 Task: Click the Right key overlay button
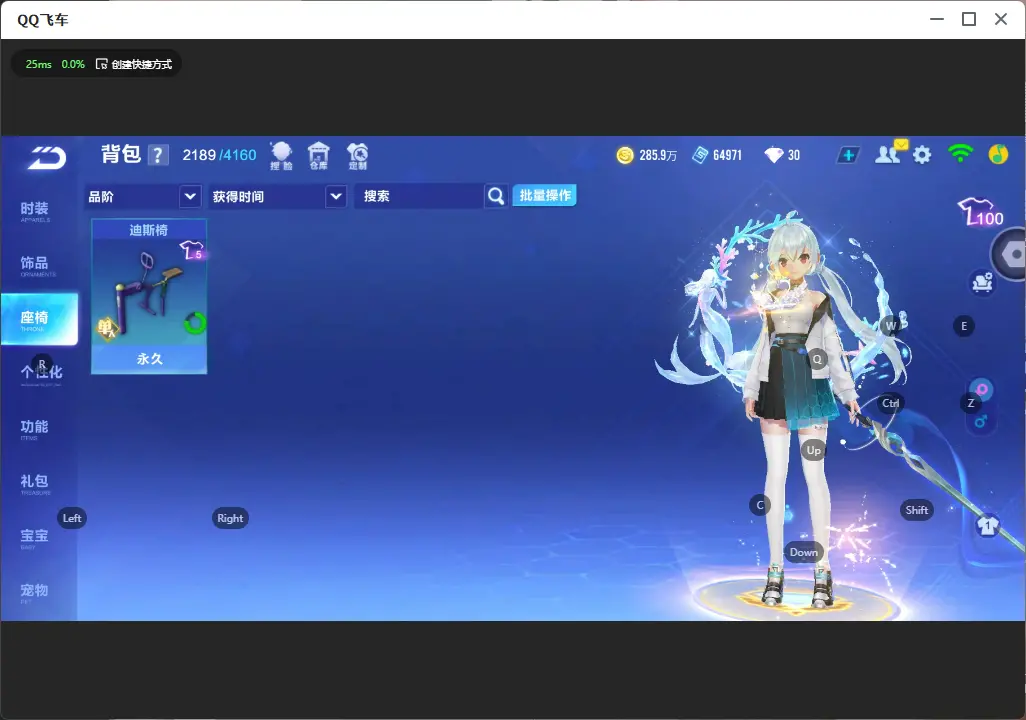(x=230, y=518)
